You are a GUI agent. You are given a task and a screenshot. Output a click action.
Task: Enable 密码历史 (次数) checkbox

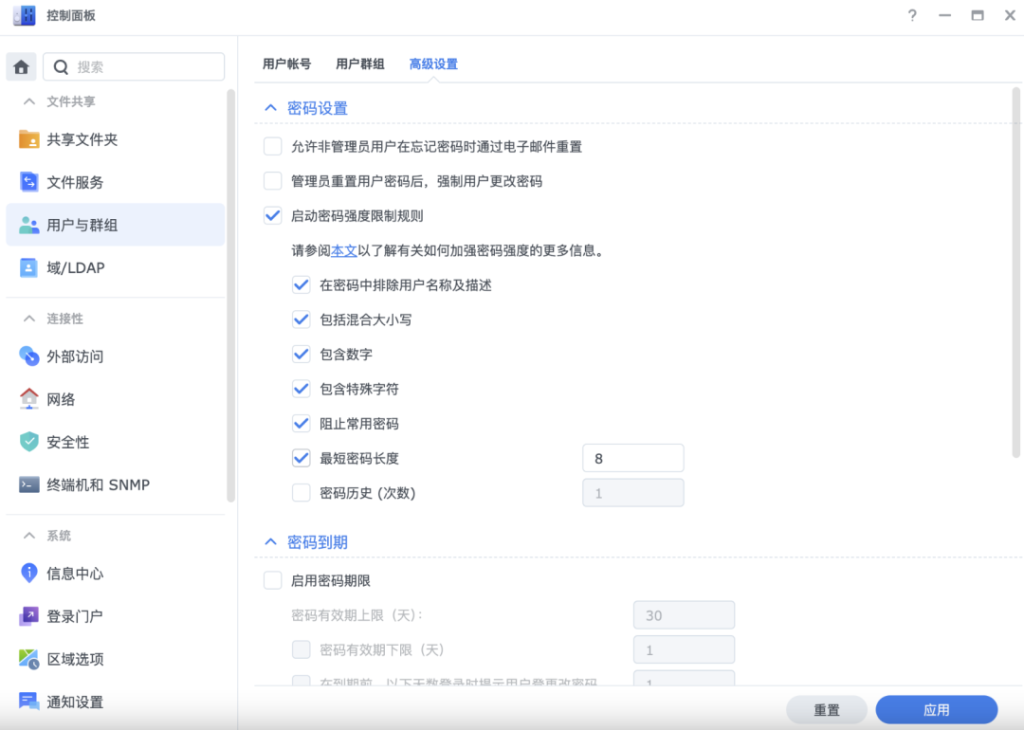point(301,493)
